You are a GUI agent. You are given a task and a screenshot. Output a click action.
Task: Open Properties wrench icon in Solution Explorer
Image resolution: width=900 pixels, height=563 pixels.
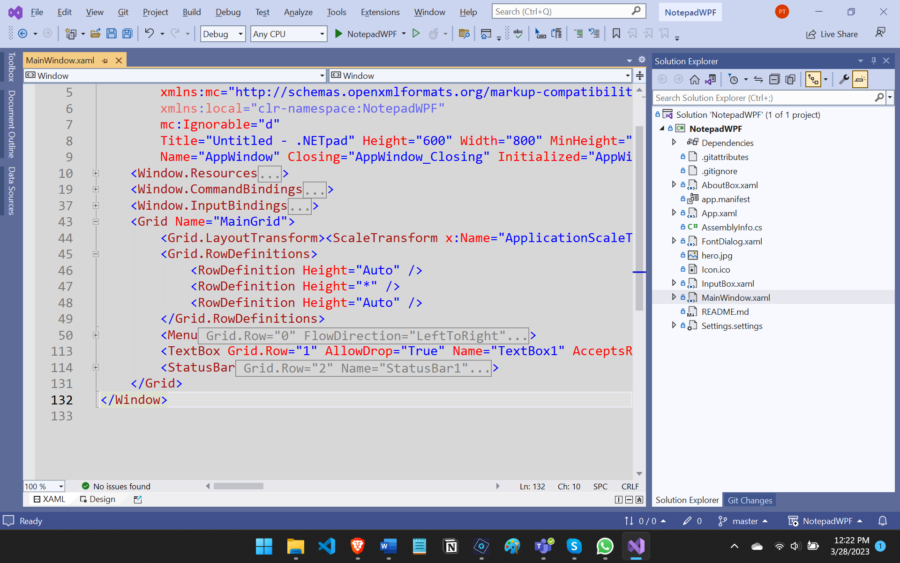[x=844, y=79]
